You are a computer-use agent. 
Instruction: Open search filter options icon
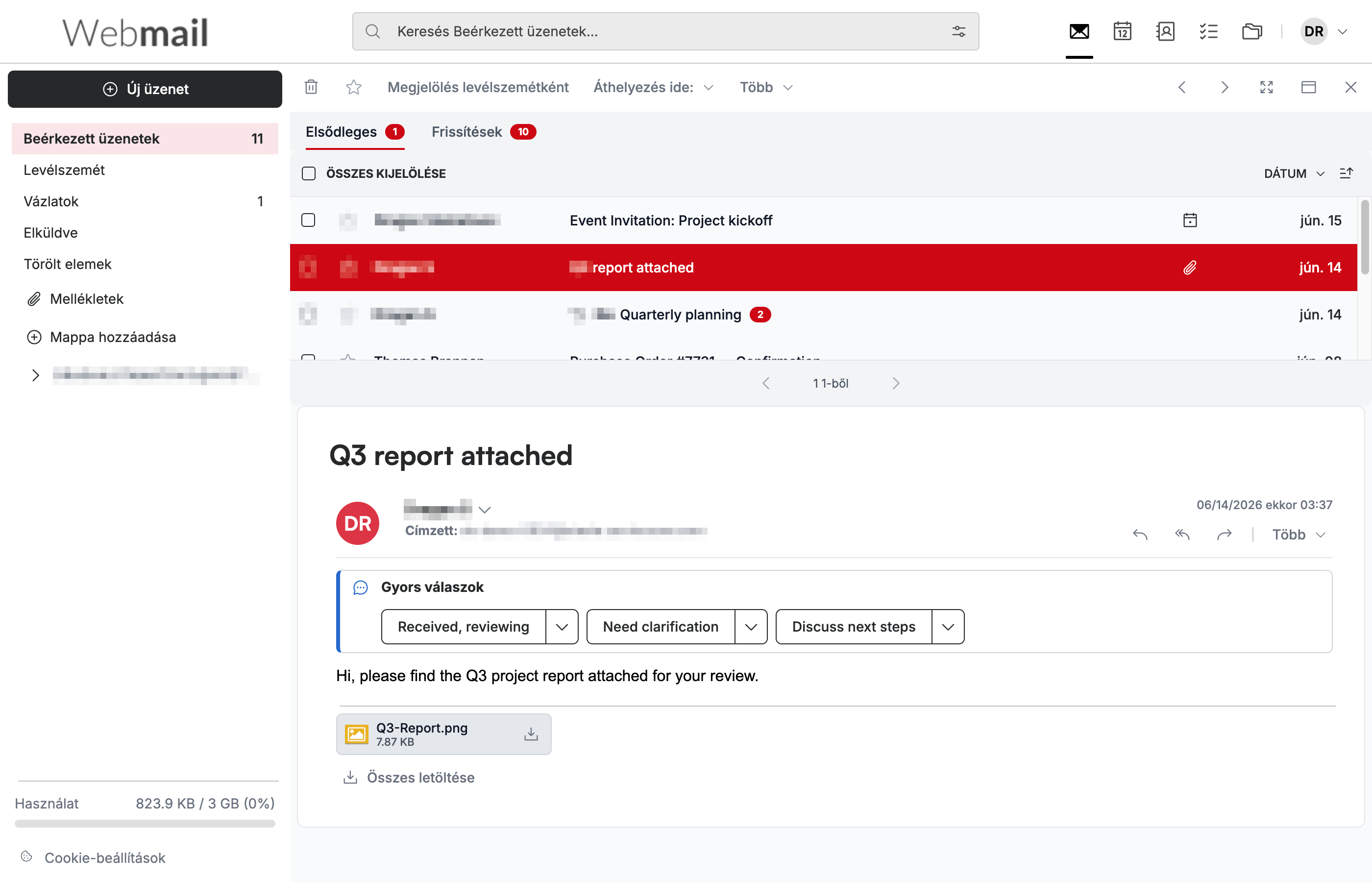pos(958,31)
